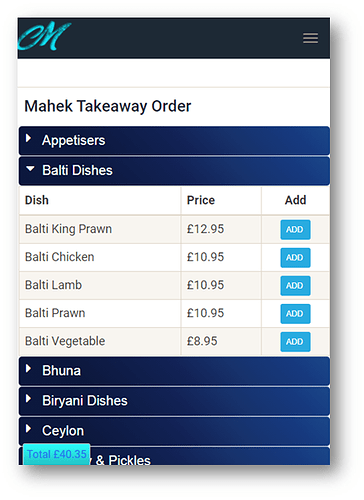Collapse the Balti Dishes section
Viewport: 364px width, 500px height.
pos(174,171)
